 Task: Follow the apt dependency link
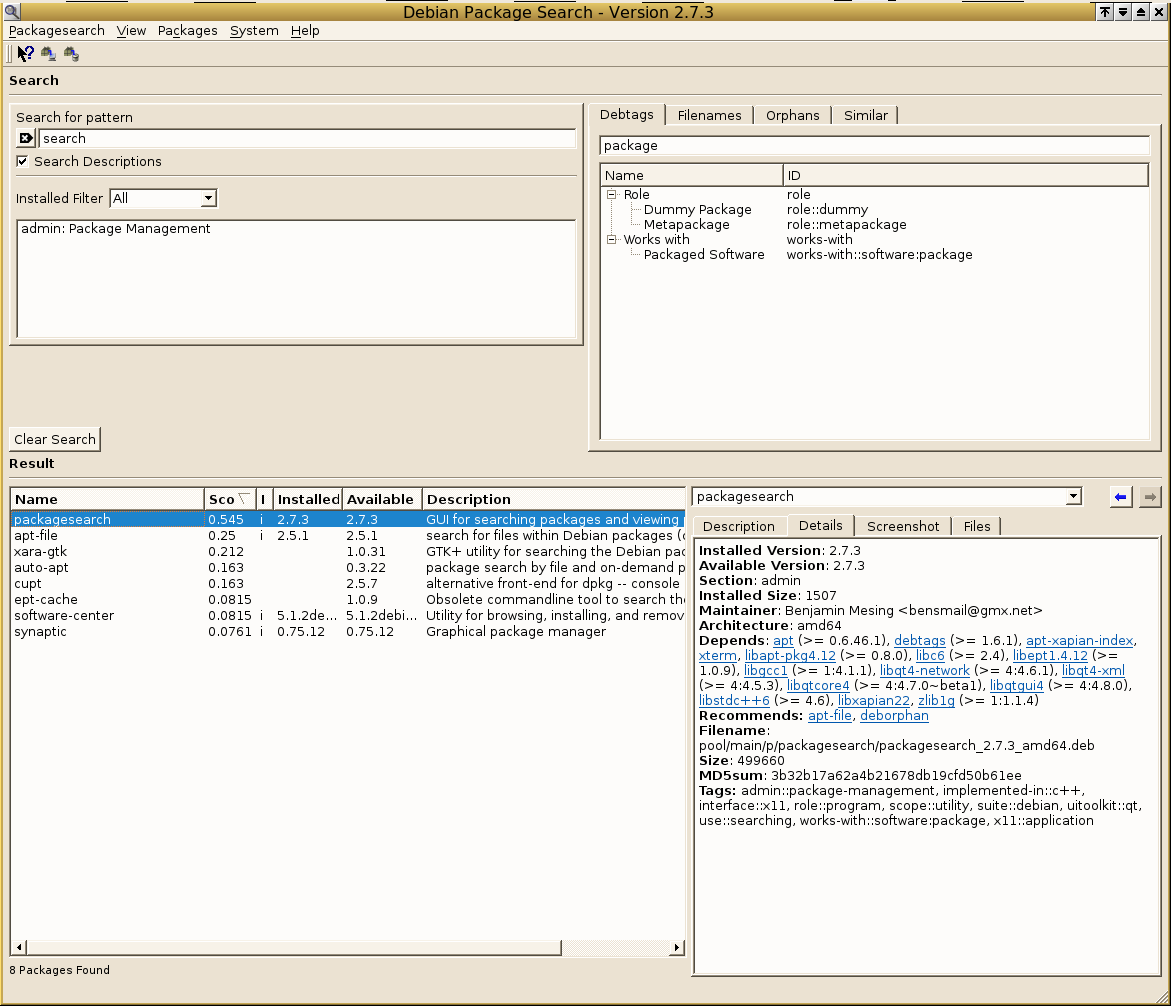[783, 641]
